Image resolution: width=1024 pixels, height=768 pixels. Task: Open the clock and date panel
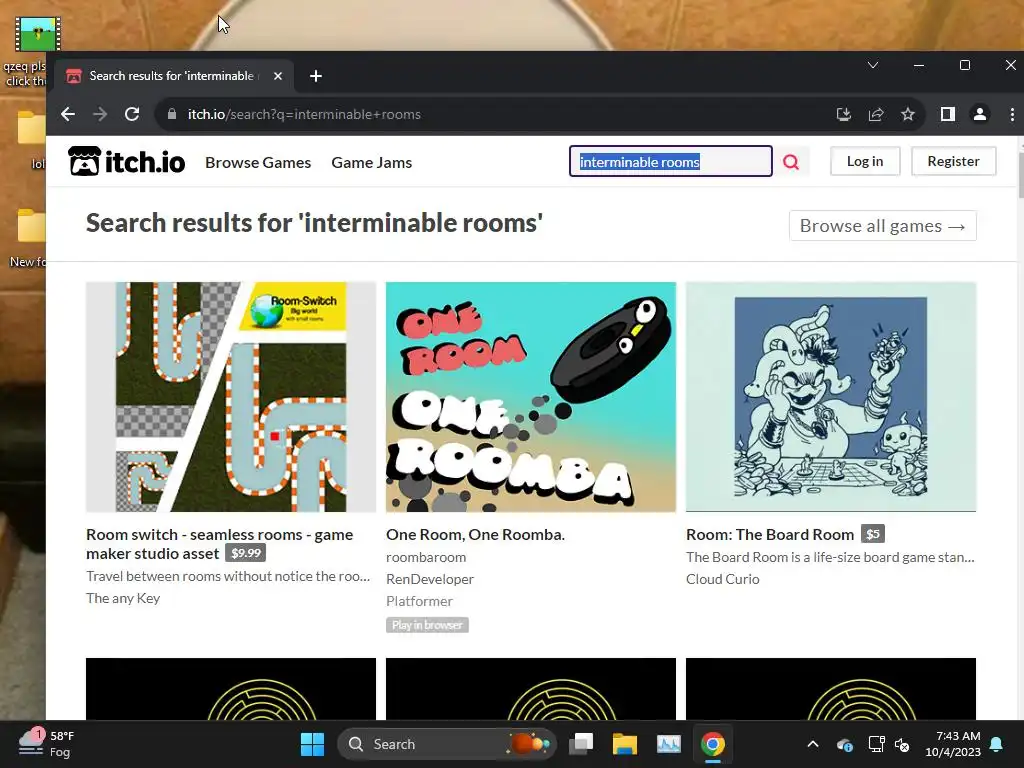point(953,744)
